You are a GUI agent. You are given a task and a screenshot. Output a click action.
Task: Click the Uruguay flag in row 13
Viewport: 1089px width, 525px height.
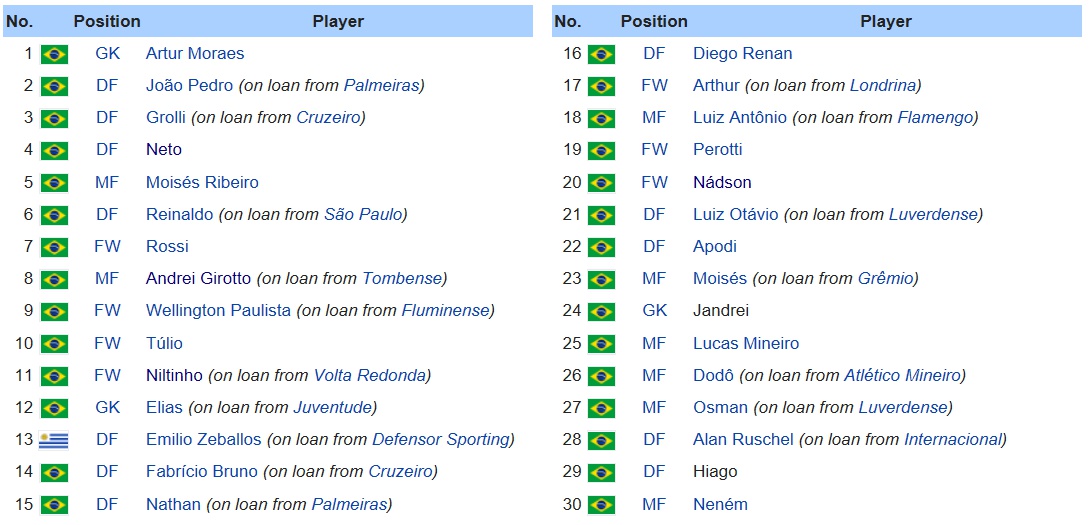coord(54,440)
